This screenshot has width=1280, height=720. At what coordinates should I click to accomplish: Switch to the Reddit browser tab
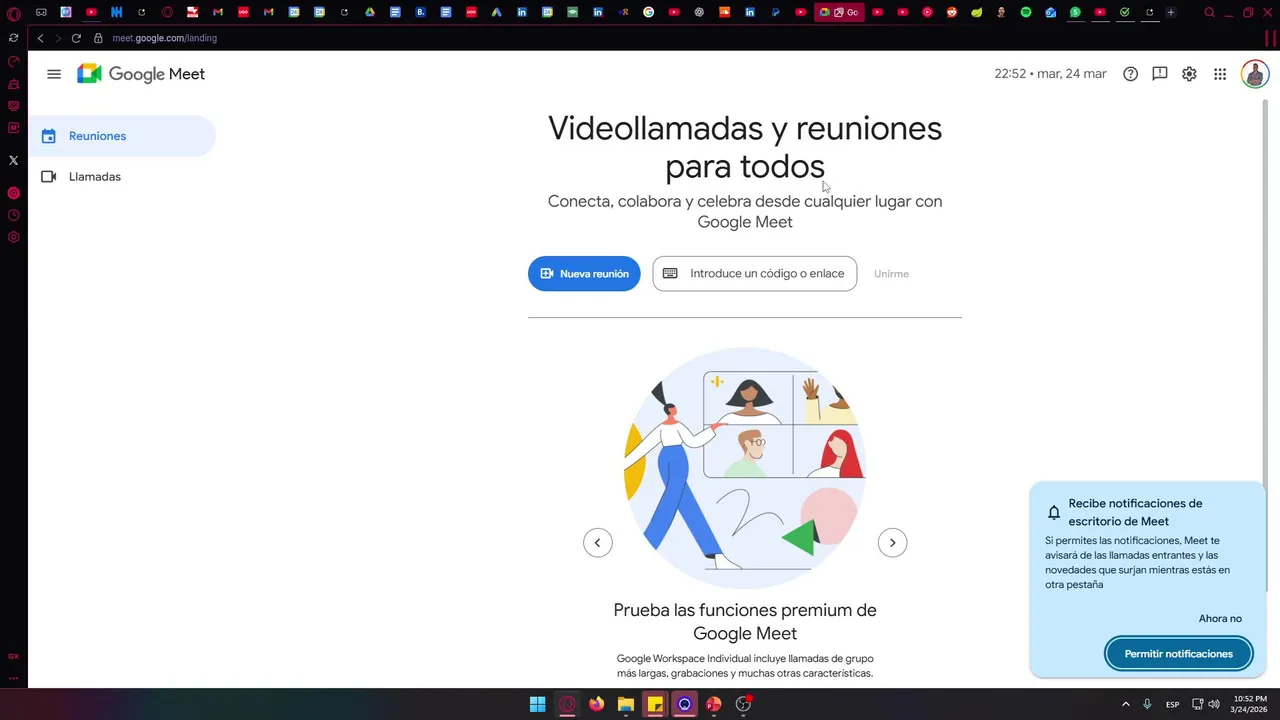point(951,12)
